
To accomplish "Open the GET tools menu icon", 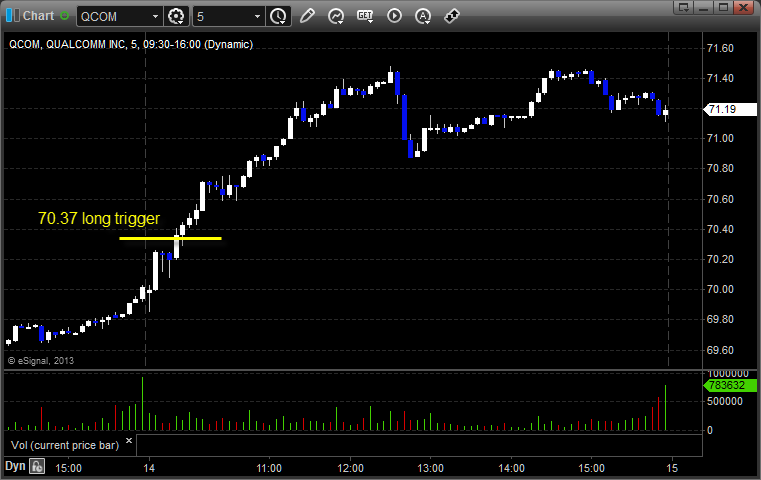I will (365, 16).
